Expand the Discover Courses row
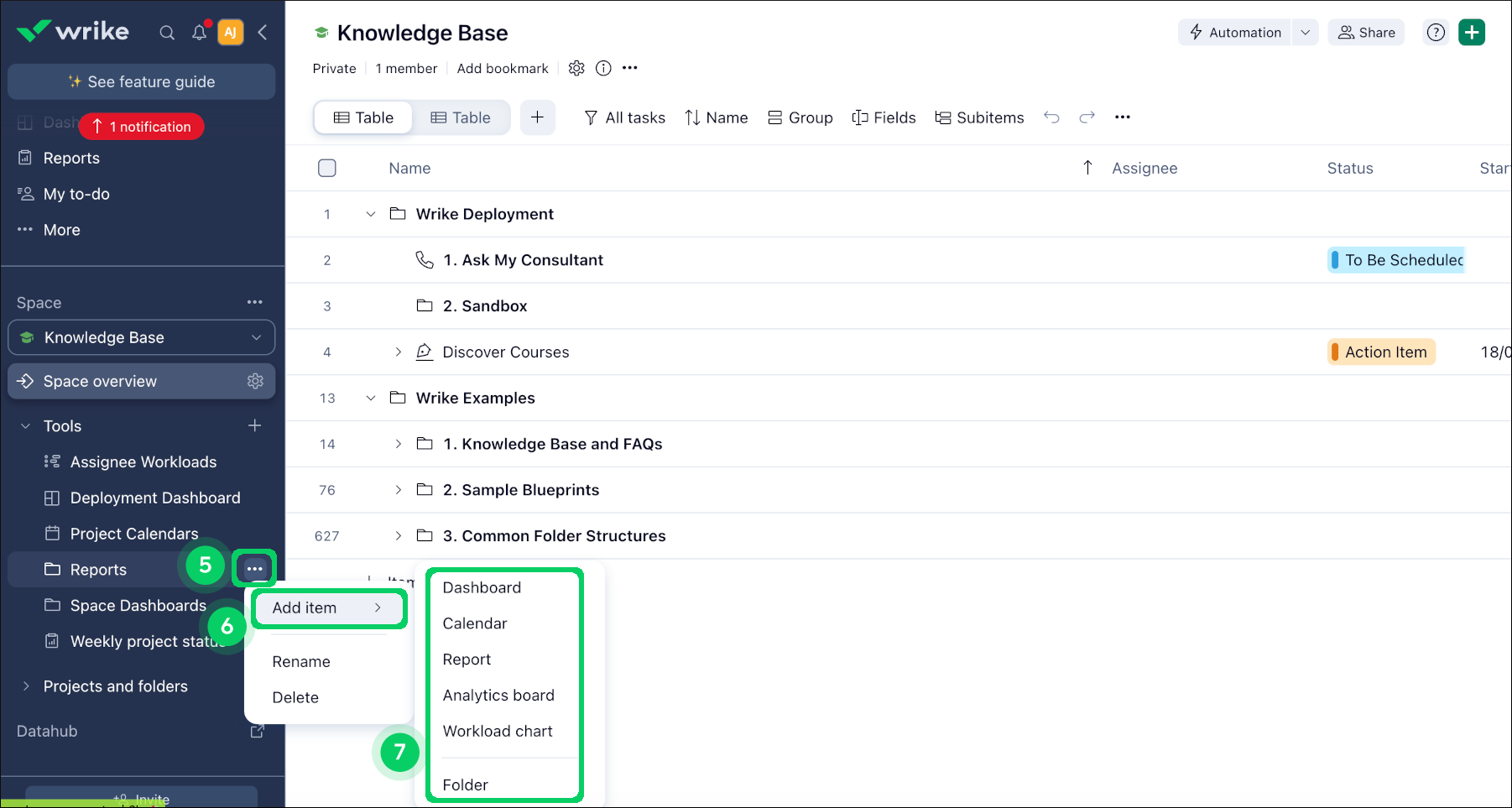Image resolution: width=1512 pixels, height=808 pixels. (x=399, y=352)
